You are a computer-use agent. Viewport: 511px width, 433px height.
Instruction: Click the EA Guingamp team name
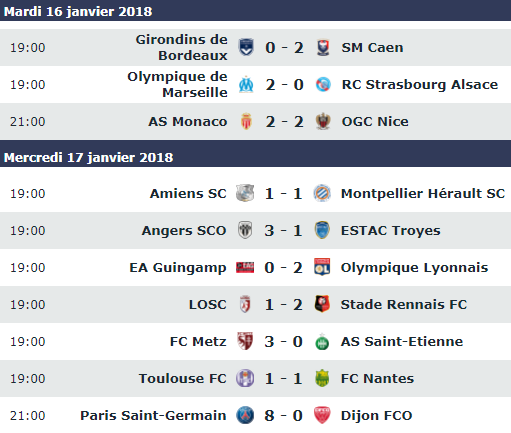pos(178,268)
